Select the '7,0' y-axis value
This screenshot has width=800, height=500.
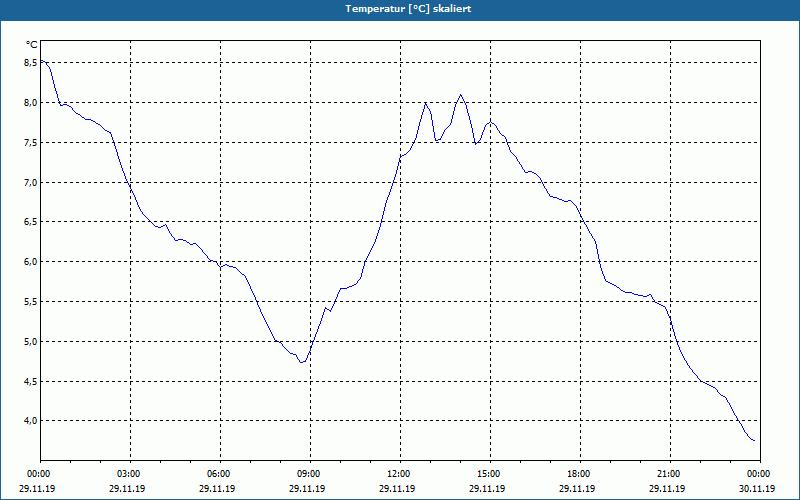(x=31, y=182)
